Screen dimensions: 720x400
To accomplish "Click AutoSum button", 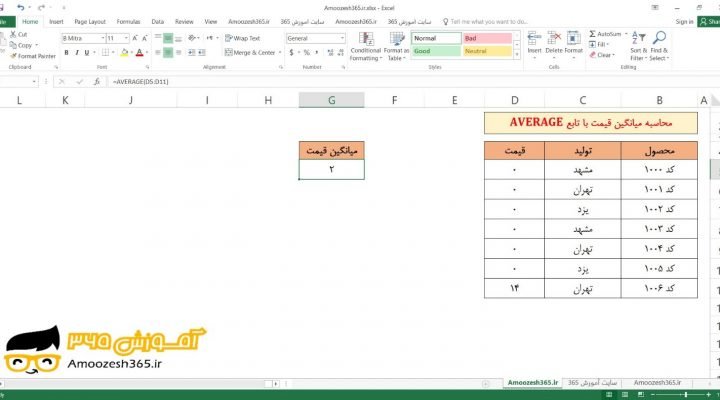I will pyautogui.click(x=605, y=34).
